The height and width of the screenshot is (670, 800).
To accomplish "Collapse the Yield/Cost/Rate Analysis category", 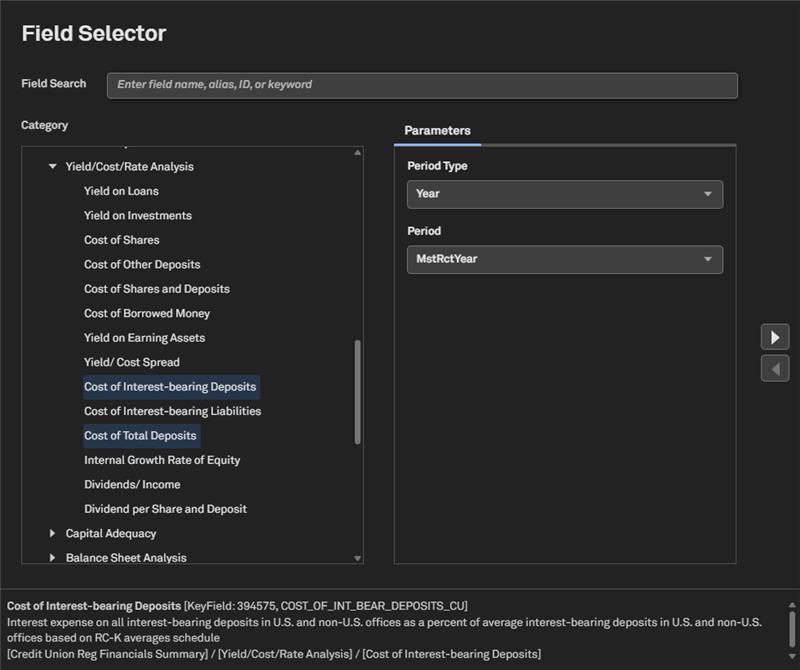I will (53, 167).
